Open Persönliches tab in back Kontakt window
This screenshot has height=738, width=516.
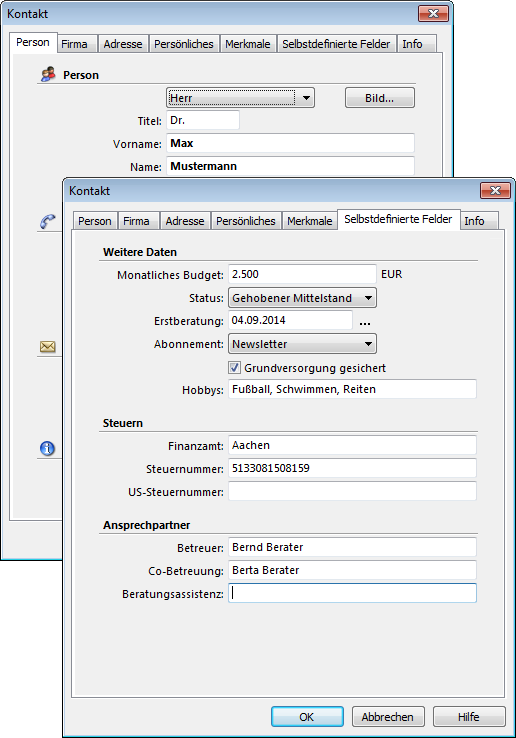[x=184, y=44]
